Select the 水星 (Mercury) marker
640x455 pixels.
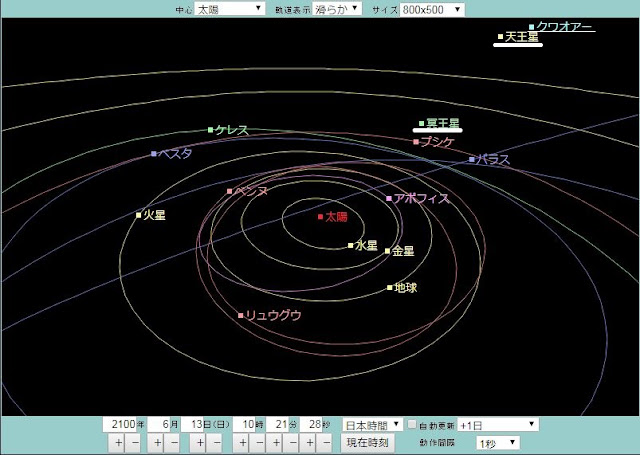tap(350, 245)
